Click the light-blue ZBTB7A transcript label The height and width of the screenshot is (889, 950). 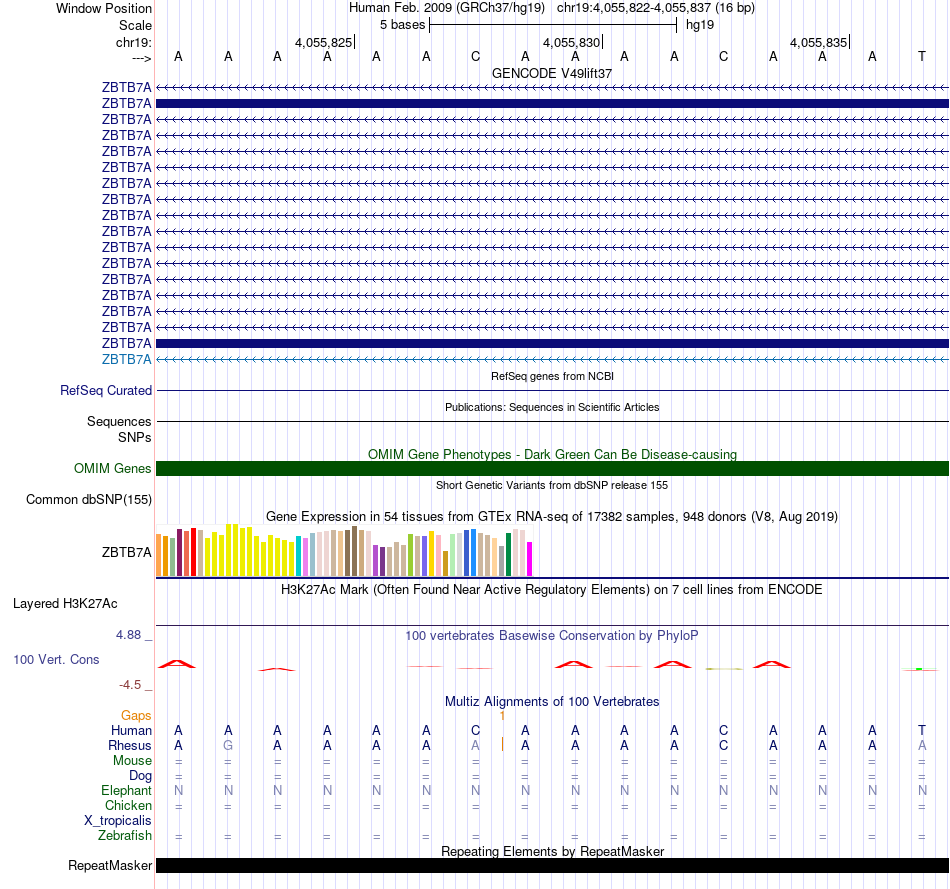126,359
